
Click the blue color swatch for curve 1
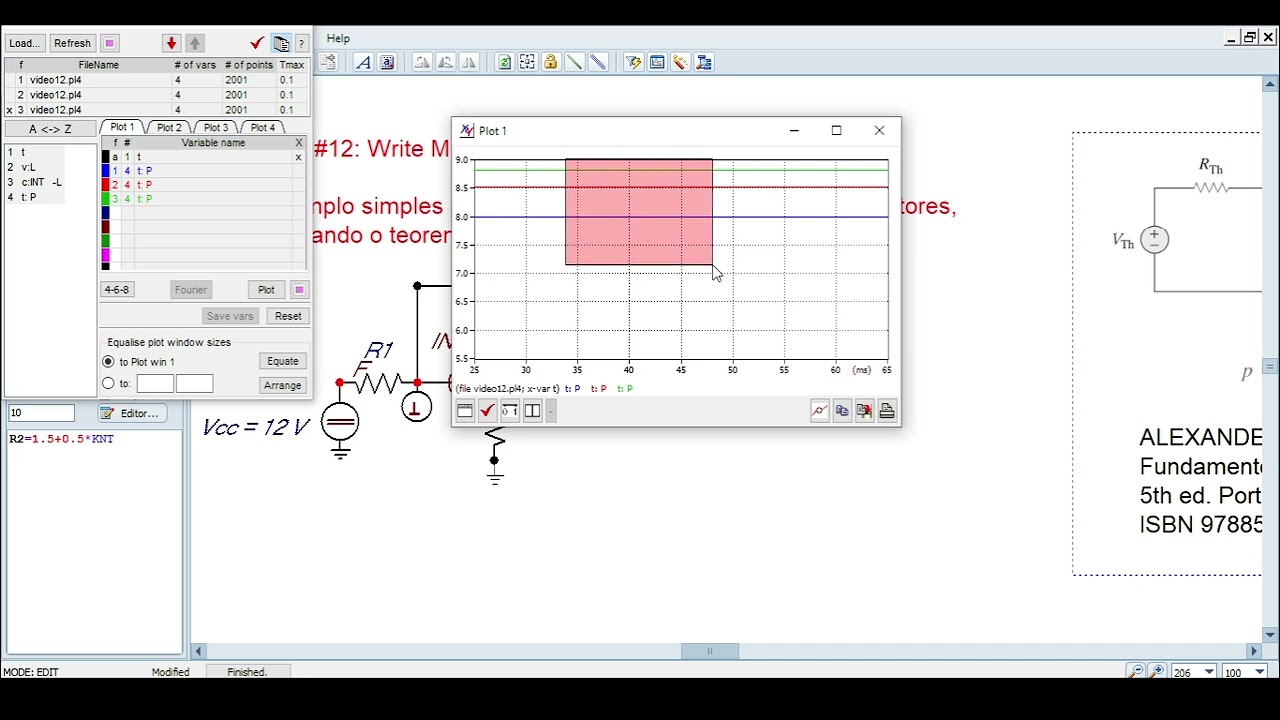click(106, 171)
